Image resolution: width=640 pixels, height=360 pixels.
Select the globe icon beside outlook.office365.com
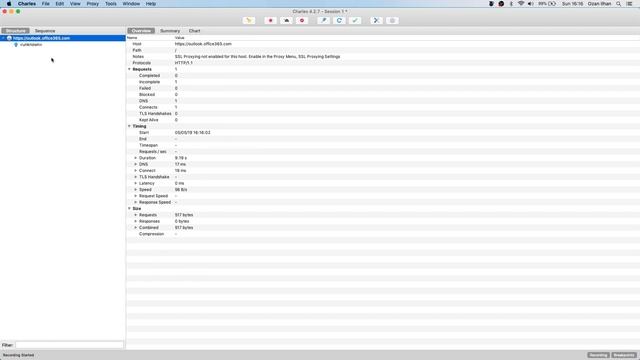(x=9, y=38)
